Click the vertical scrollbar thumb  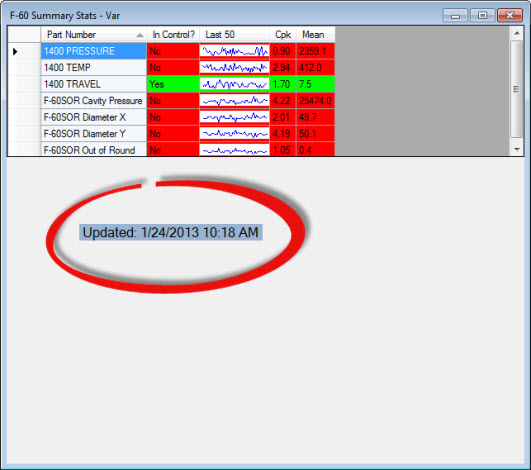[517, 89]
